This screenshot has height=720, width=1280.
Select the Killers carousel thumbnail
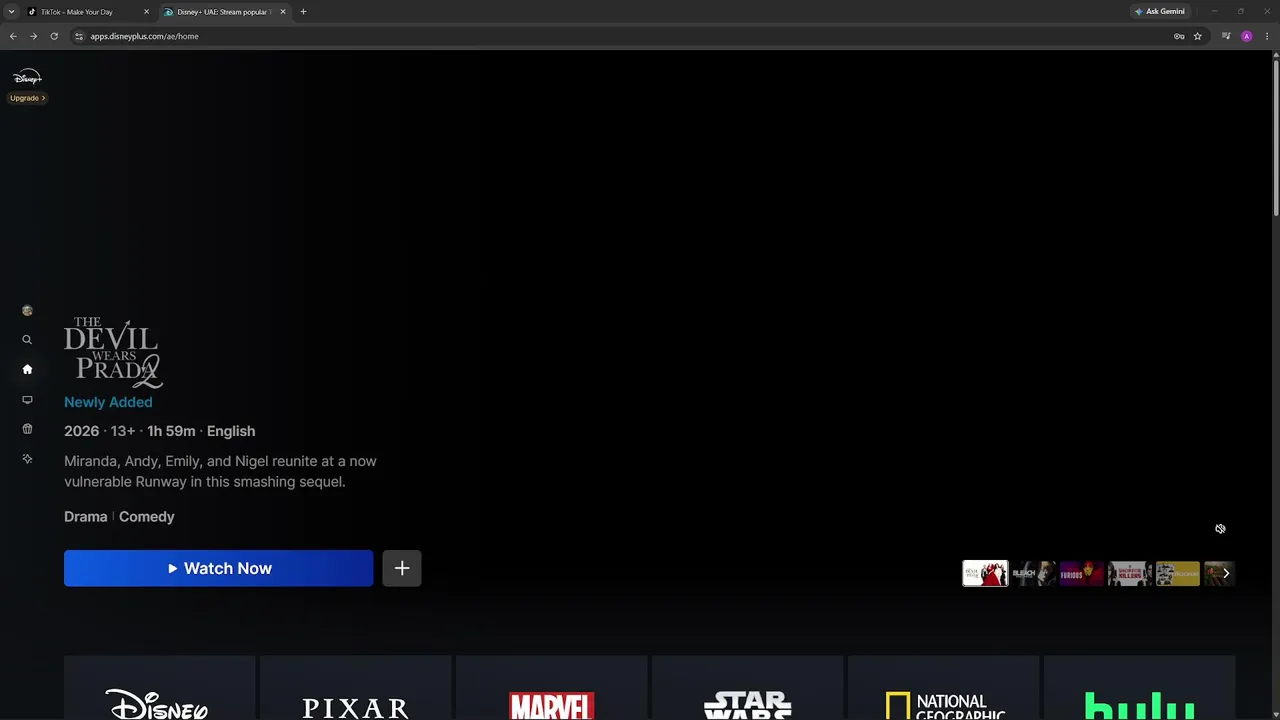tap(1129, 573)
